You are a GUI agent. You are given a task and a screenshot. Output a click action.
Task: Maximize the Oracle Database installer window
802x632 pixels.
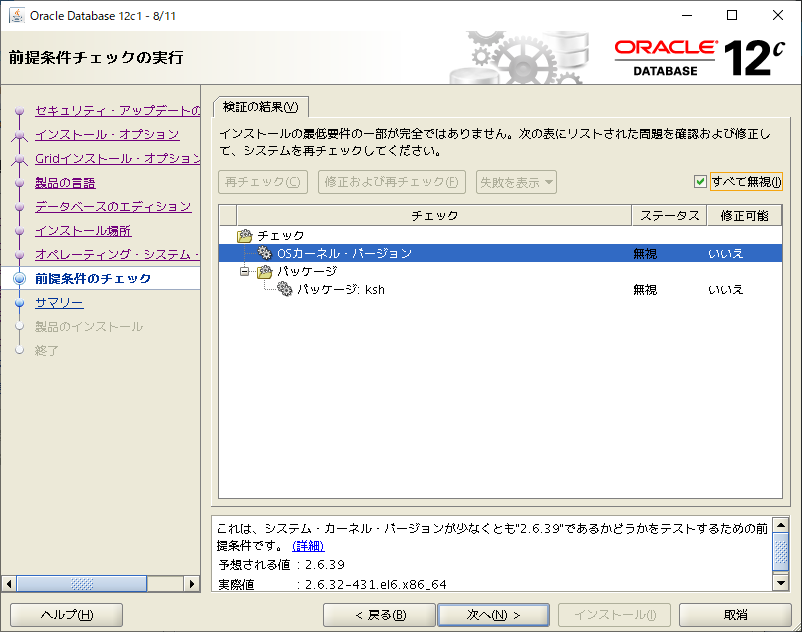click(732, 15)
